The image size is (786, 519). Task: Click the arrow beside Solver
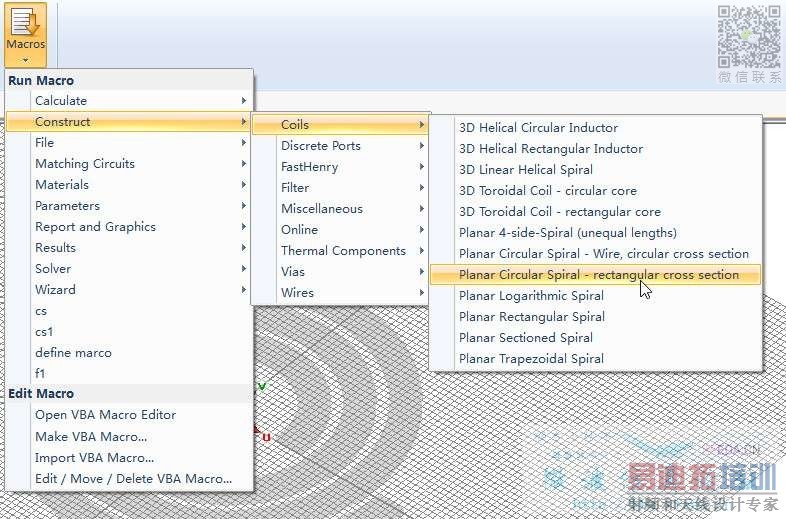click(x=244, y=269)
